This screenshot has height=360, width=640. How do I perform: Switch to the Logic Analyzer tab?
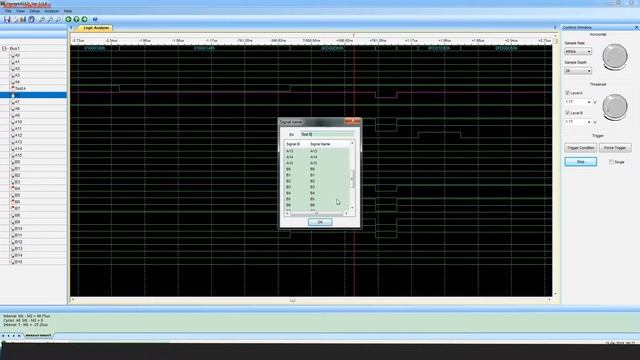click(96, 28)
